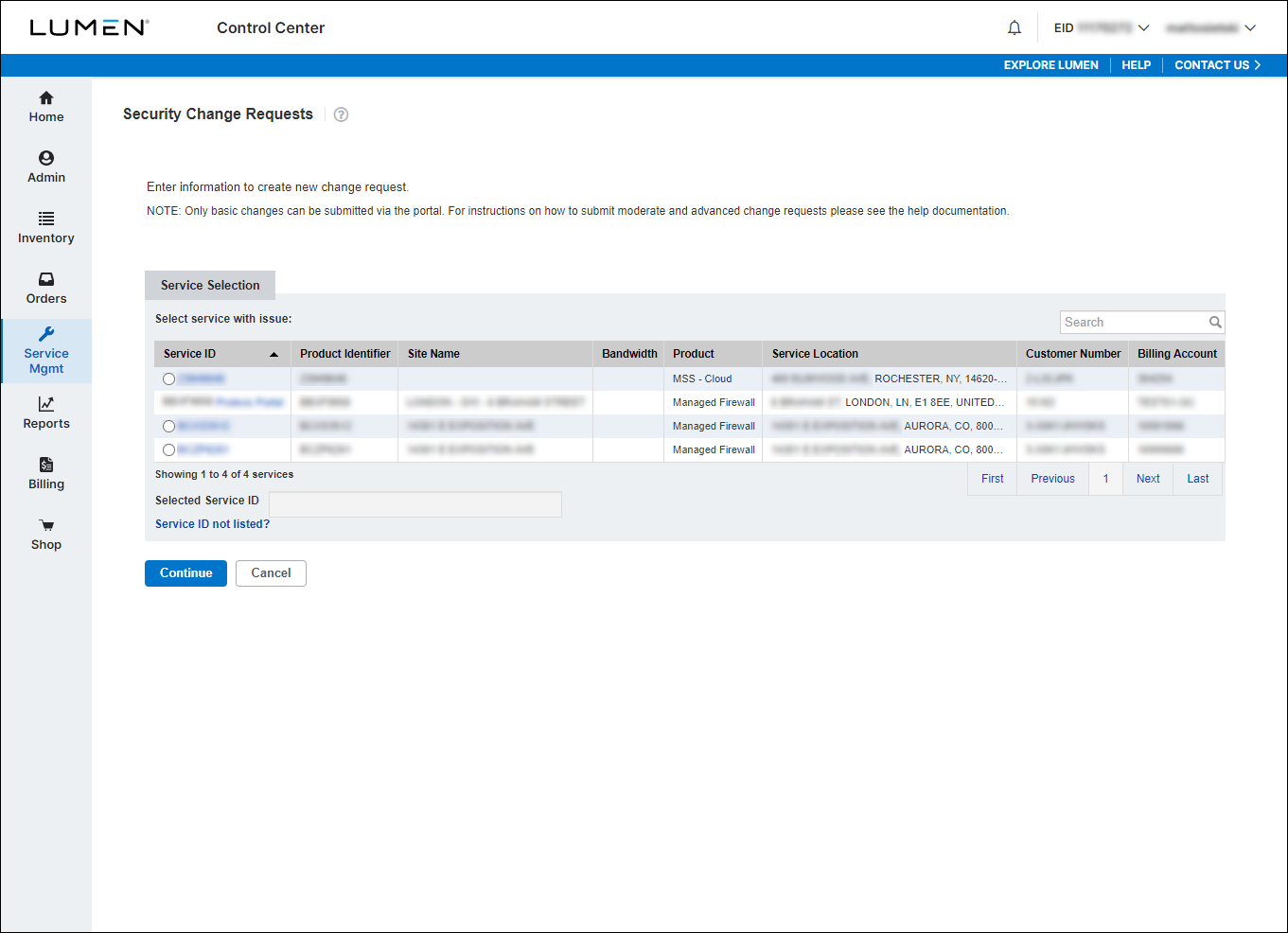Click the Selected Service ID field
The height and width of the screenshot is (933, 1288).
[x=415, y=504]
